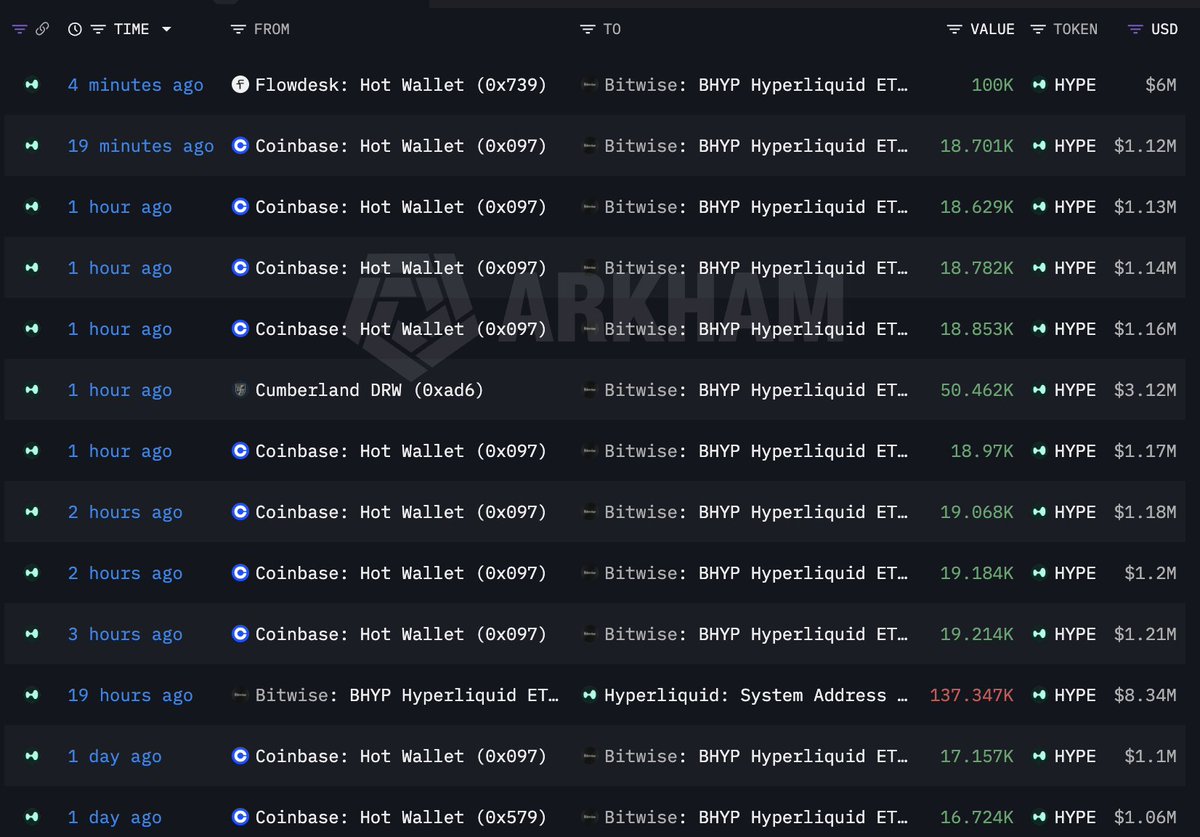Click Coinbase logo in 19 minutes ago row
The height and width of the screenshot is (837, 1200).
point(240,146)
